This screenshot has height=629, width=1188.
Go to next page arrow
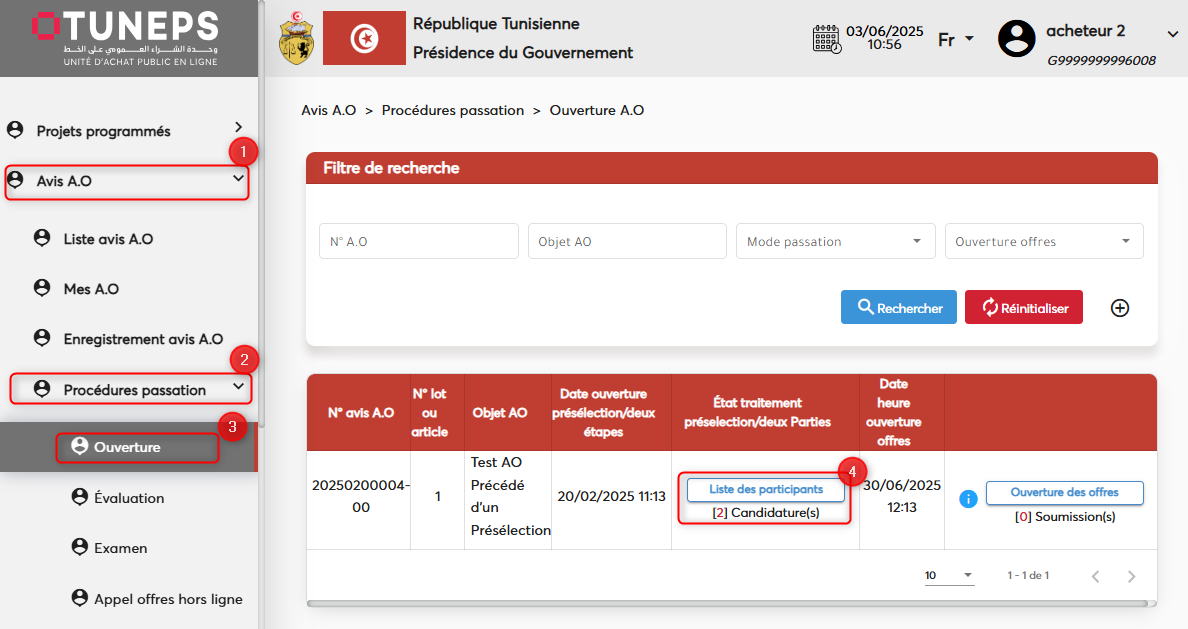click(1131, 576)
